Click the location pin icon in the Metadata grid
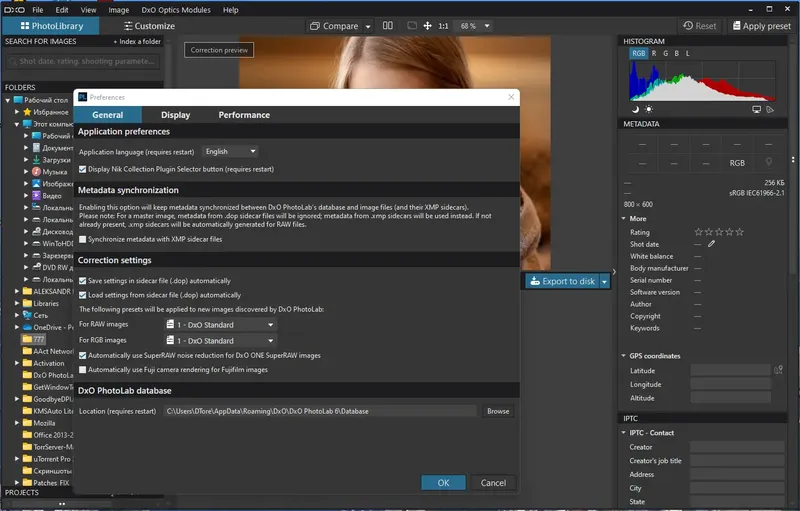Viewport: 800px width, 511px height. tap(768, 162)
